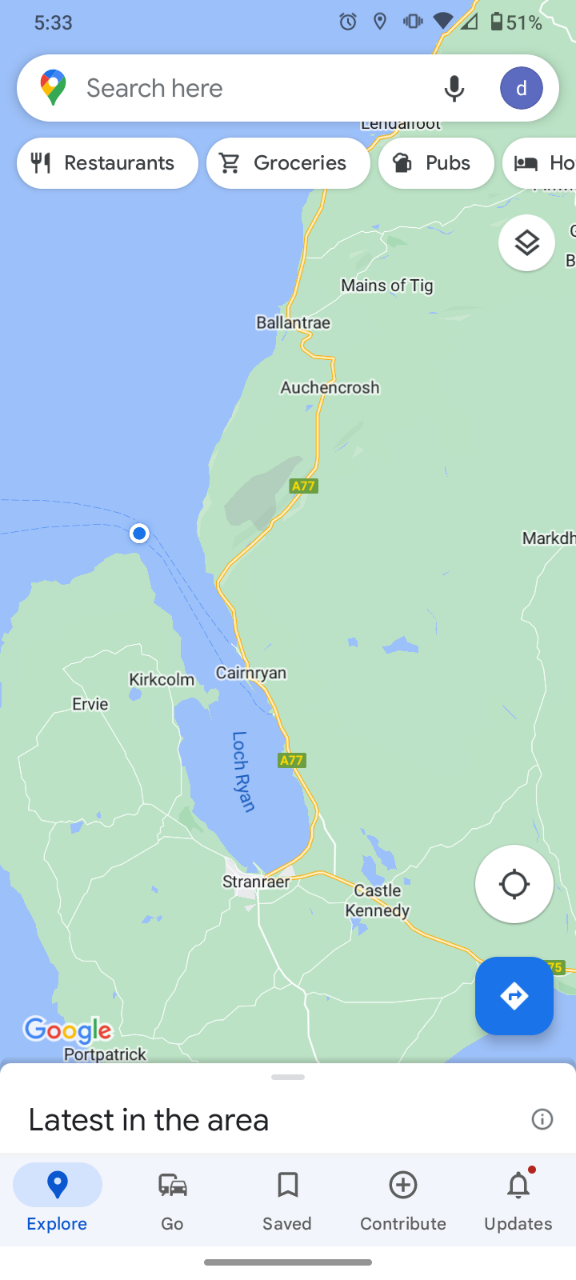This screenshot has width=576, height=1280.
Task: Select the Explore tab
Action: (x=57, y=1200)
